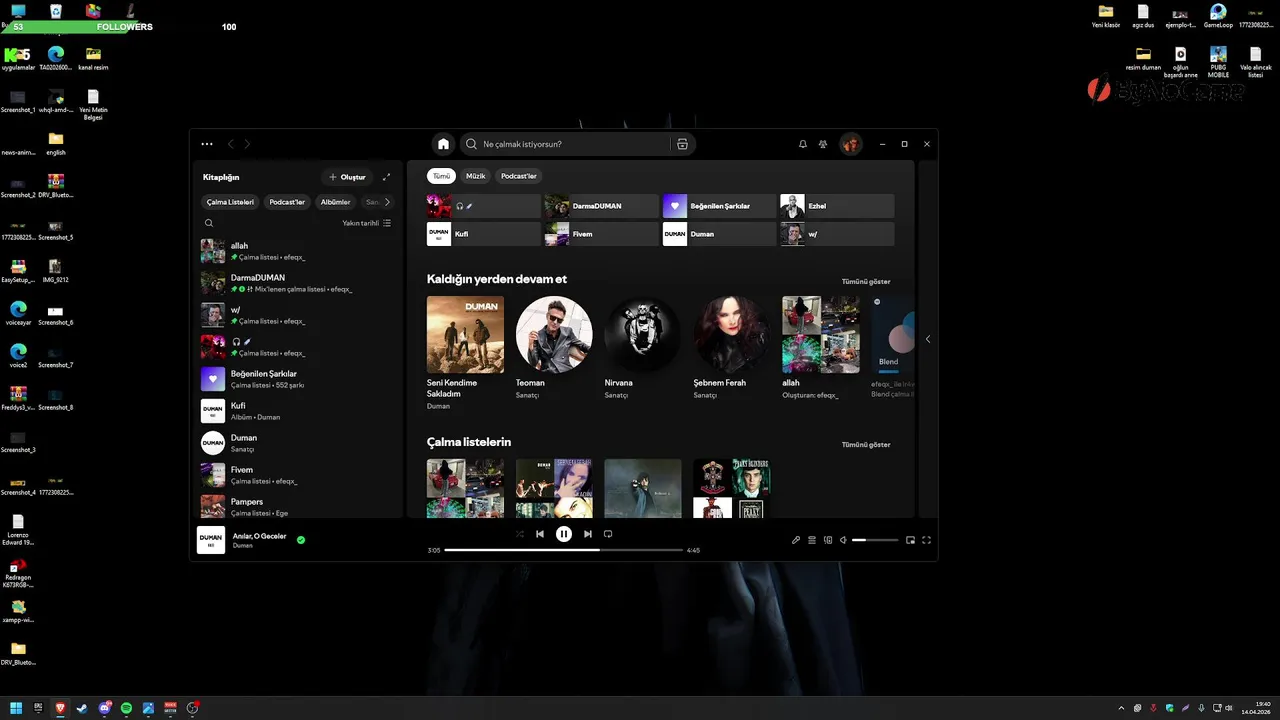Open the mini player icon

point(910,540)
